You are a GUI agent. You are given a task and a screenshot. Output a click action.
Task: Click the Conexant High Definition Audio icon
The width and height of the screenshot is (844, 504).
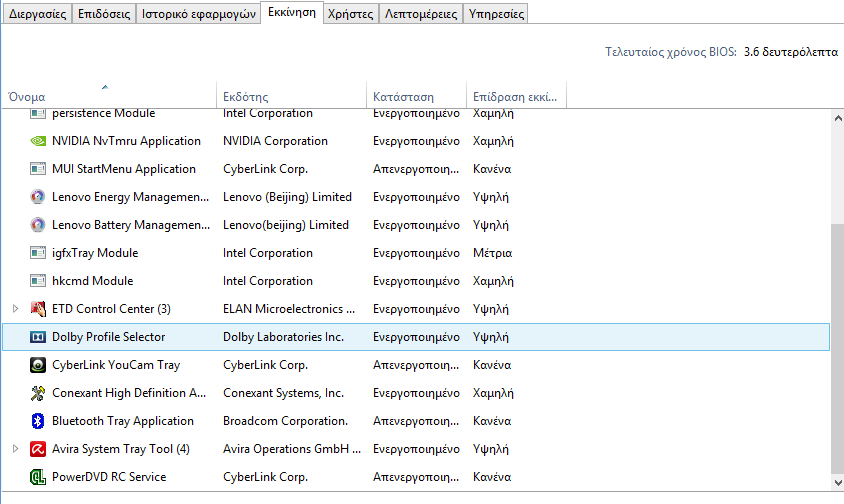pos(38,393)
